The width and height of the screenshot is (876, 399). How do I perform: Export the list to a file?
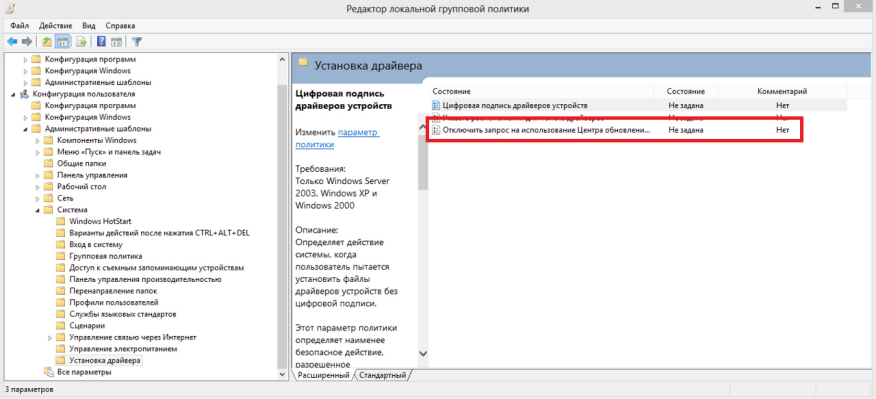pyautogui.click(x=81, y=42)
